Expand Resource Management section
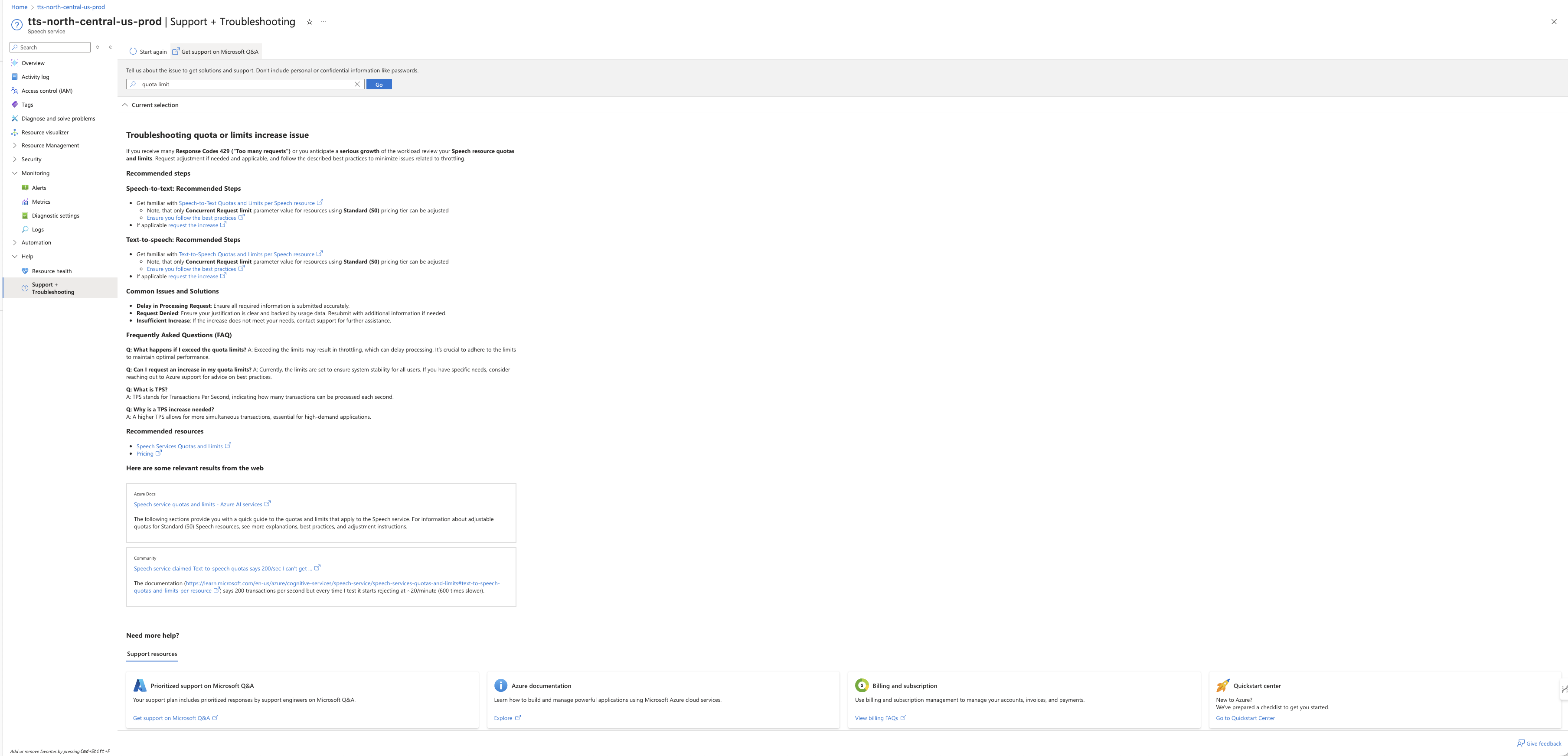1568x756 pixels. pyautogui.click(x=15, y=146)
